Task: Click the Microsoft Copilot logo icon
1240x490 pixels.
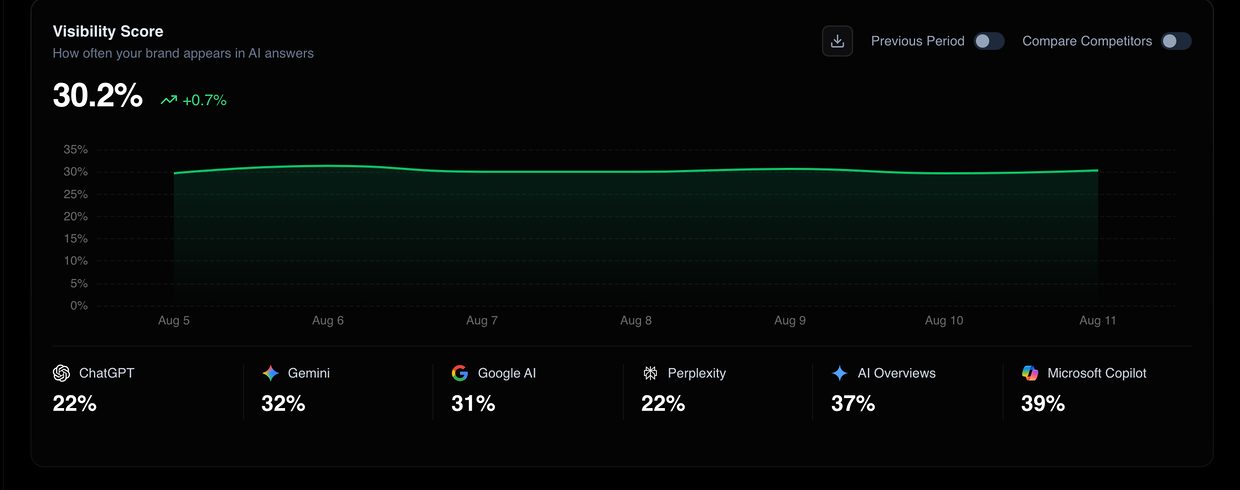Action: tap(1030, 373)
